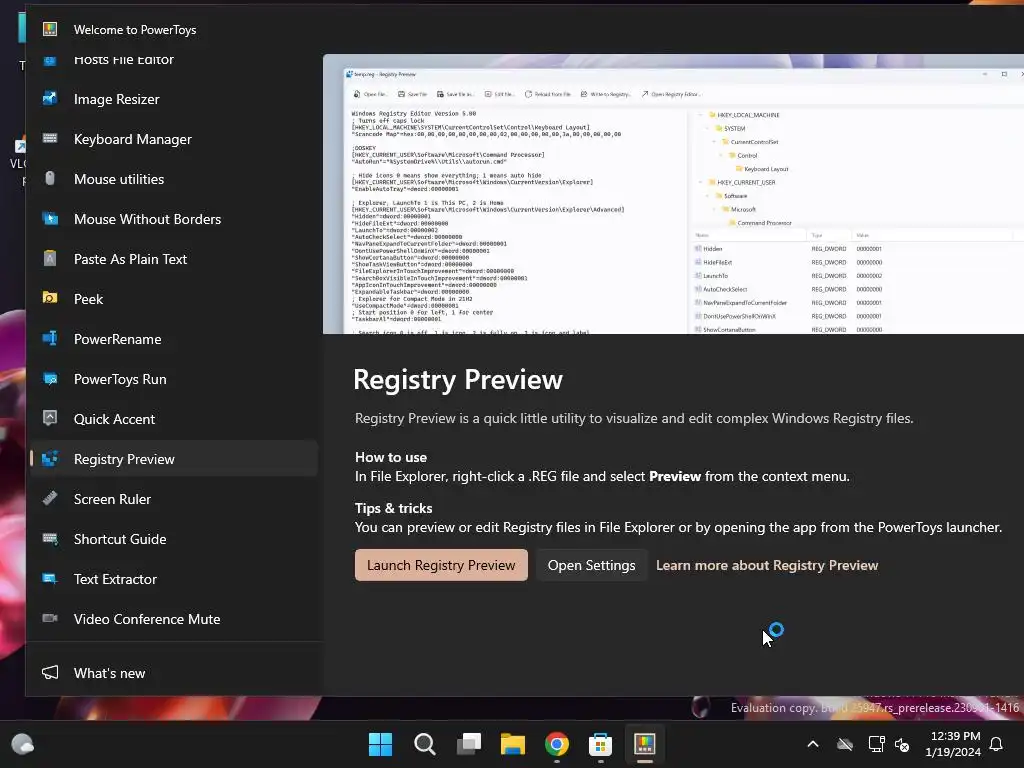Viewport: 1024px width, 768px height.
Task: Select the Mouse utilities icon
Action: (50, 178)
